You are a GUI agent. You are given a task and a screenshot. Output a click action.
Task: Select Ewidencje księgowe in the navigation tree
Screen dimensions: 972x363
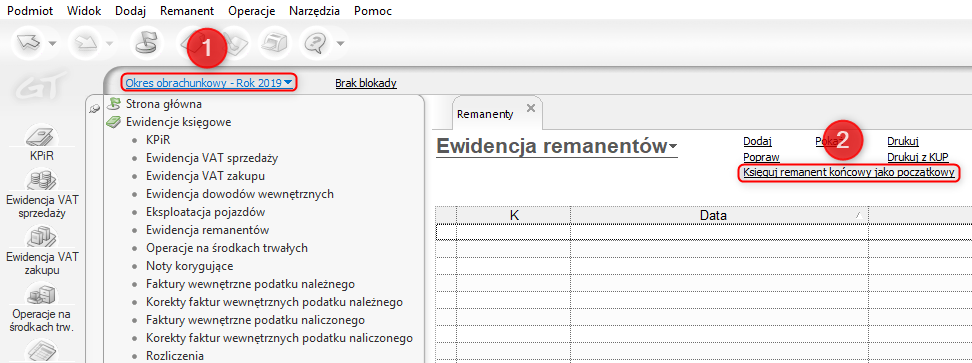click(x=179, y=123)
